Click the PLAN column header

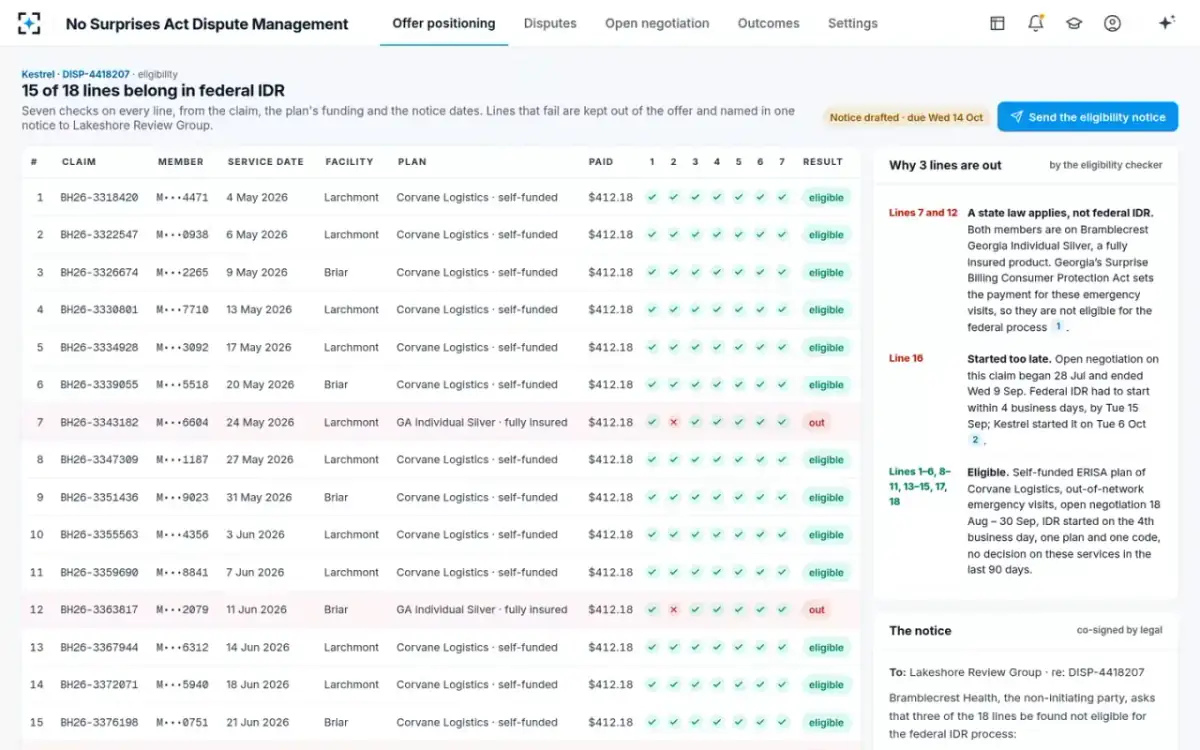[x=412, y=162]
